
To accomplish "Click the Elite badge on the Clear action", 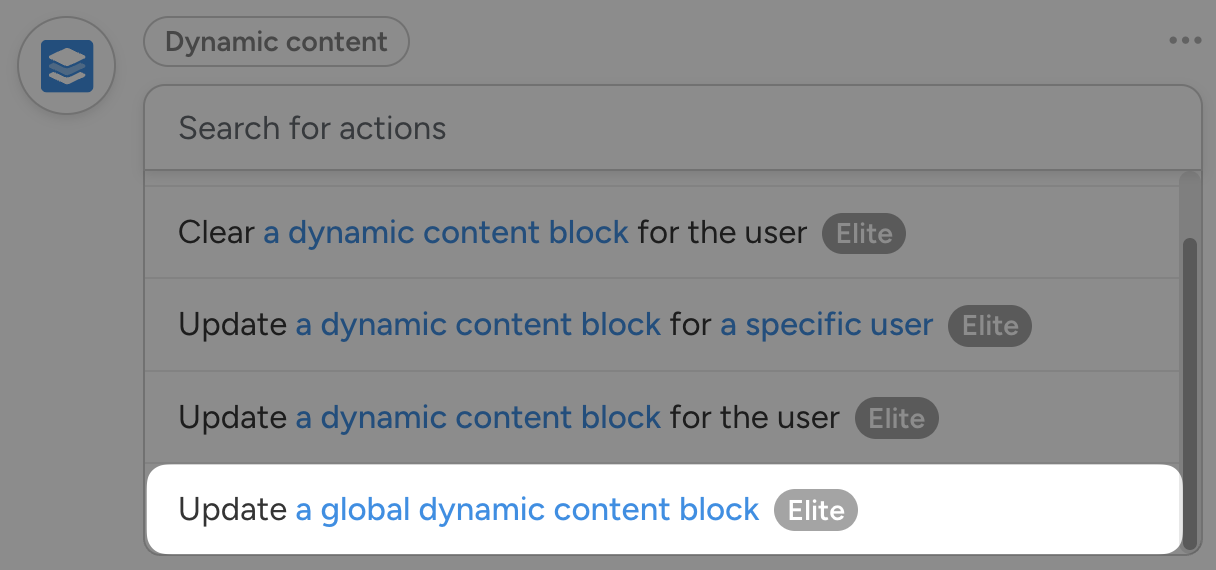I will 863,234.
